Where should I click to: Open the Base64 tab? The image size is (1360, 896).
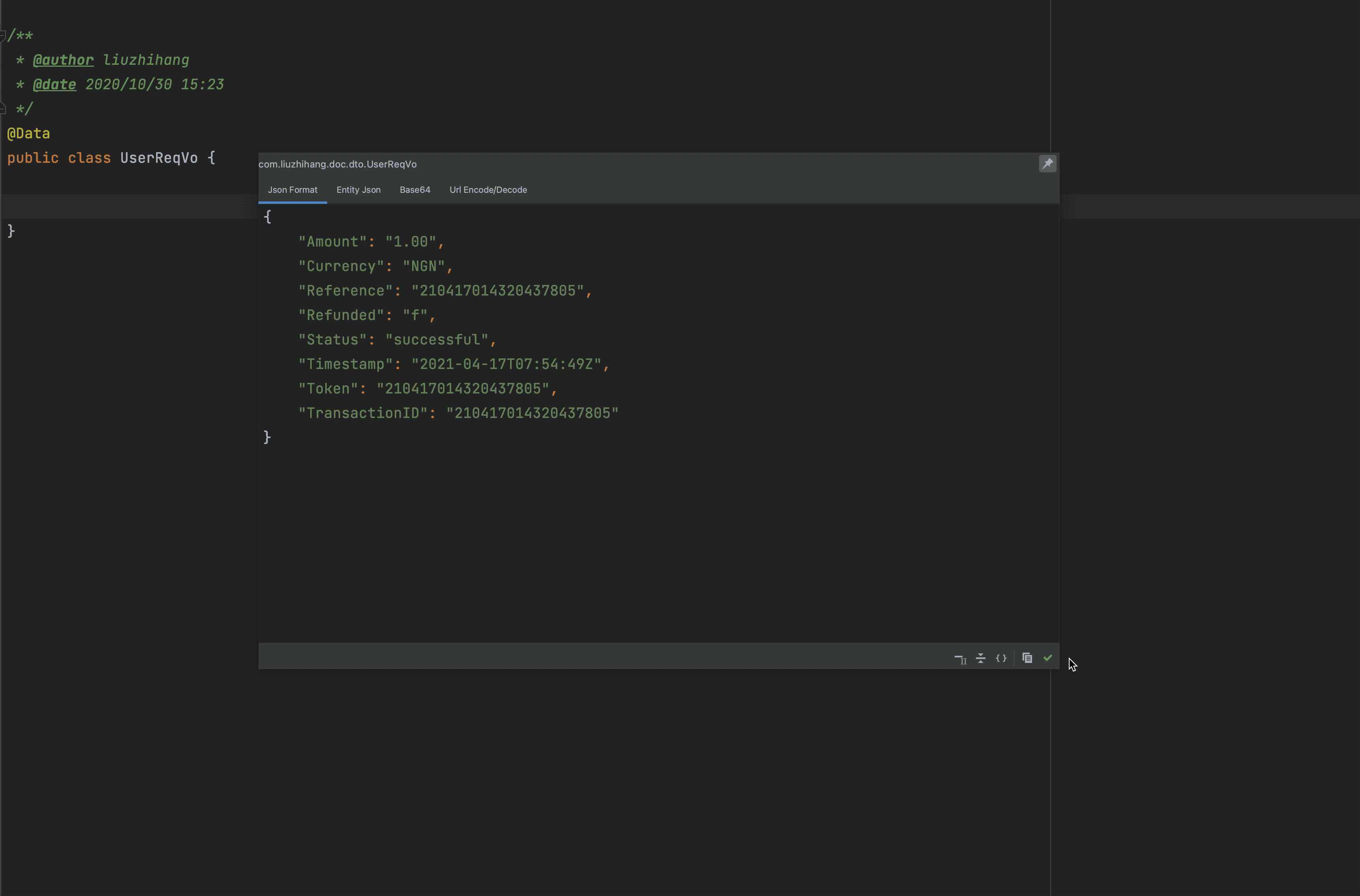click(415, 190)
